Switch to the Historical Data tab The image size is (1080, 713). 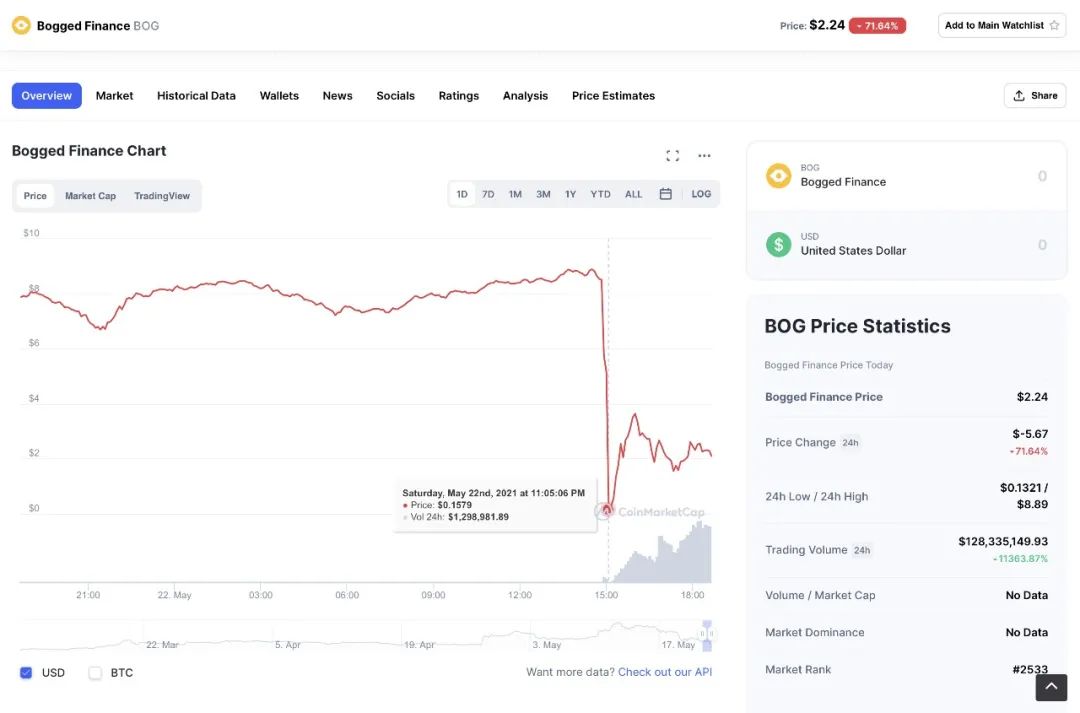click(x=196, y=96)
